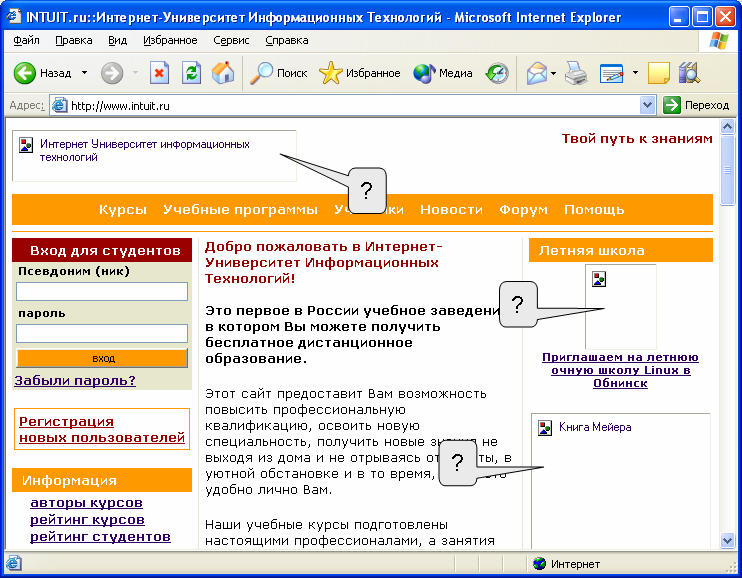742x578 pixels.
Task: Click the Летняя школа section header
Action: 621,250
